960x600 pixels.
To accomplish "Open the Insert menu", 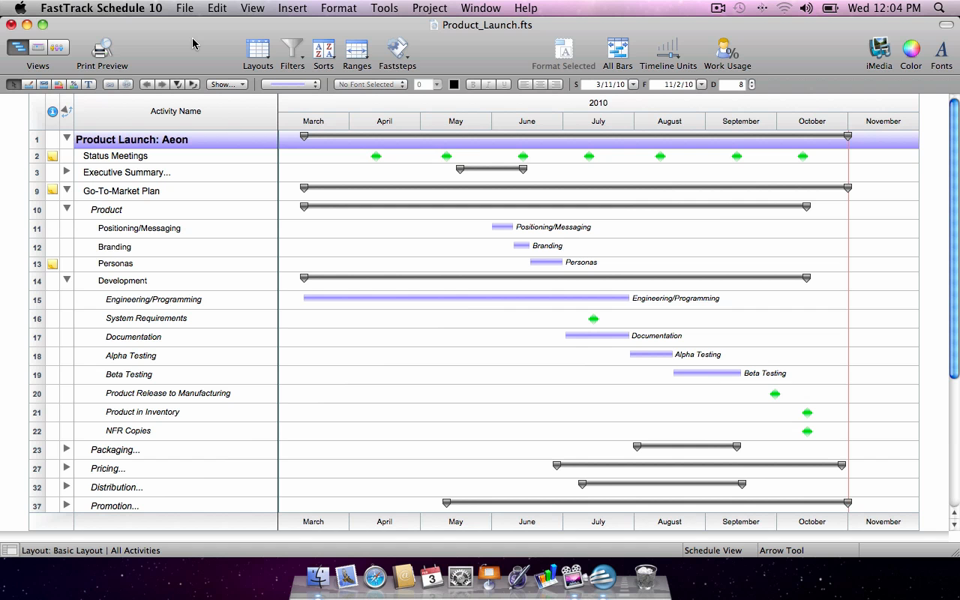I will click(x=292, y=8).
